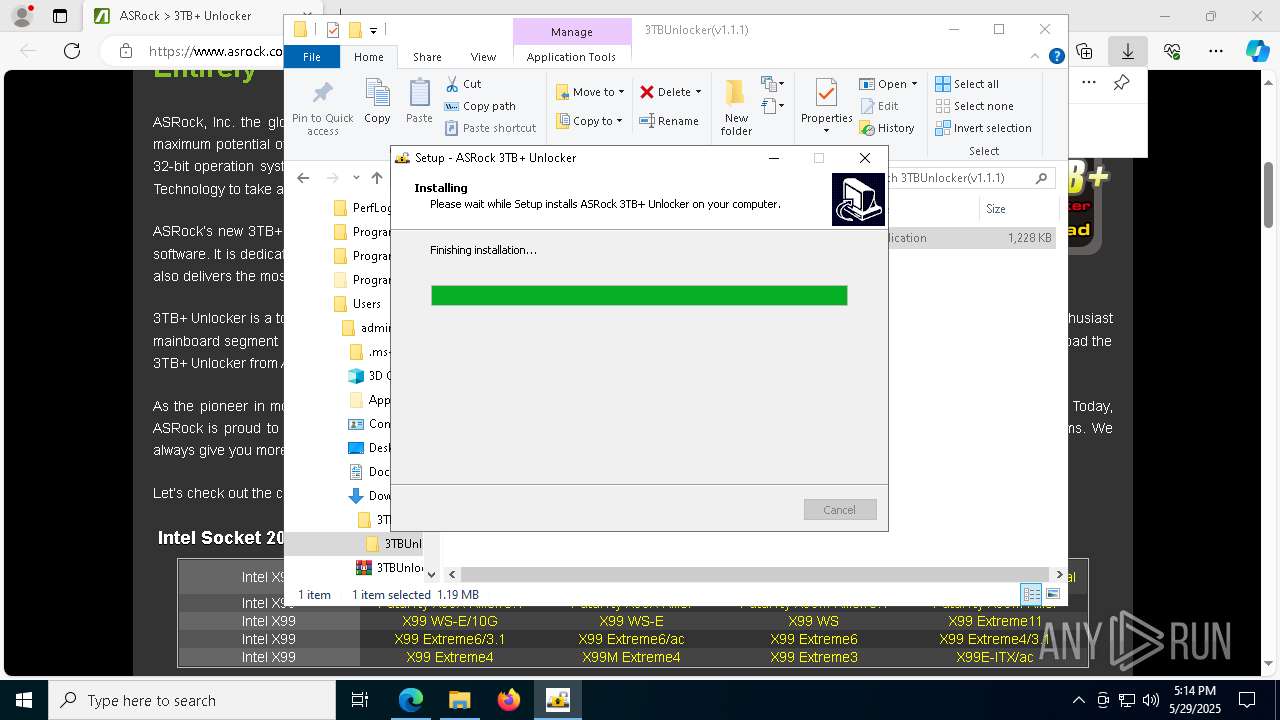
Task: Click X99M Extreme4 link
Action: tap(631, 657)
